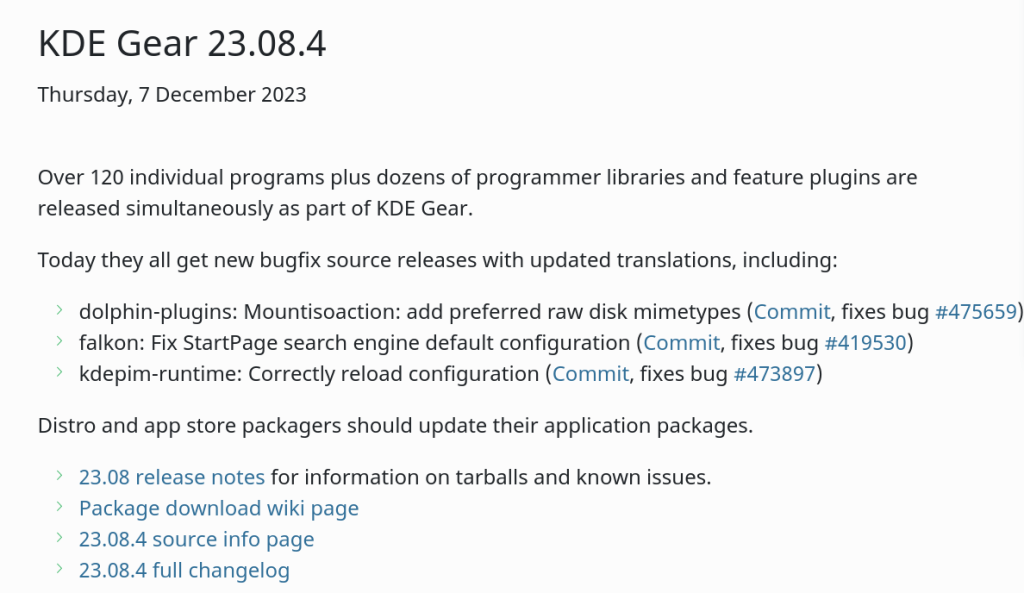
Task: Click the chevron bullet beside dolphin-plugins
Action: click(60, 310)
